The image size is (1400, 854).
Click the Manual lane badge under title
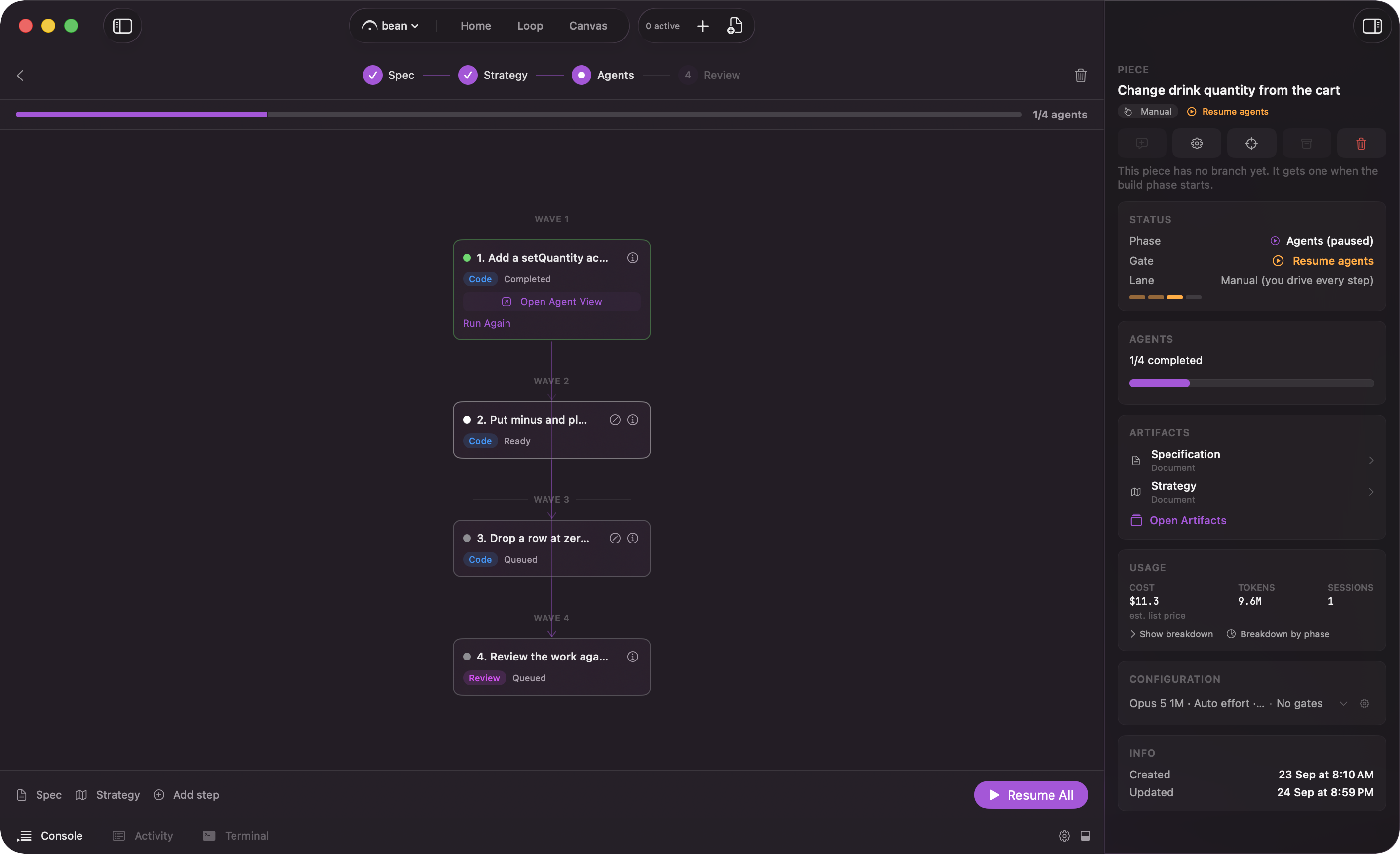pos(1148,112)
